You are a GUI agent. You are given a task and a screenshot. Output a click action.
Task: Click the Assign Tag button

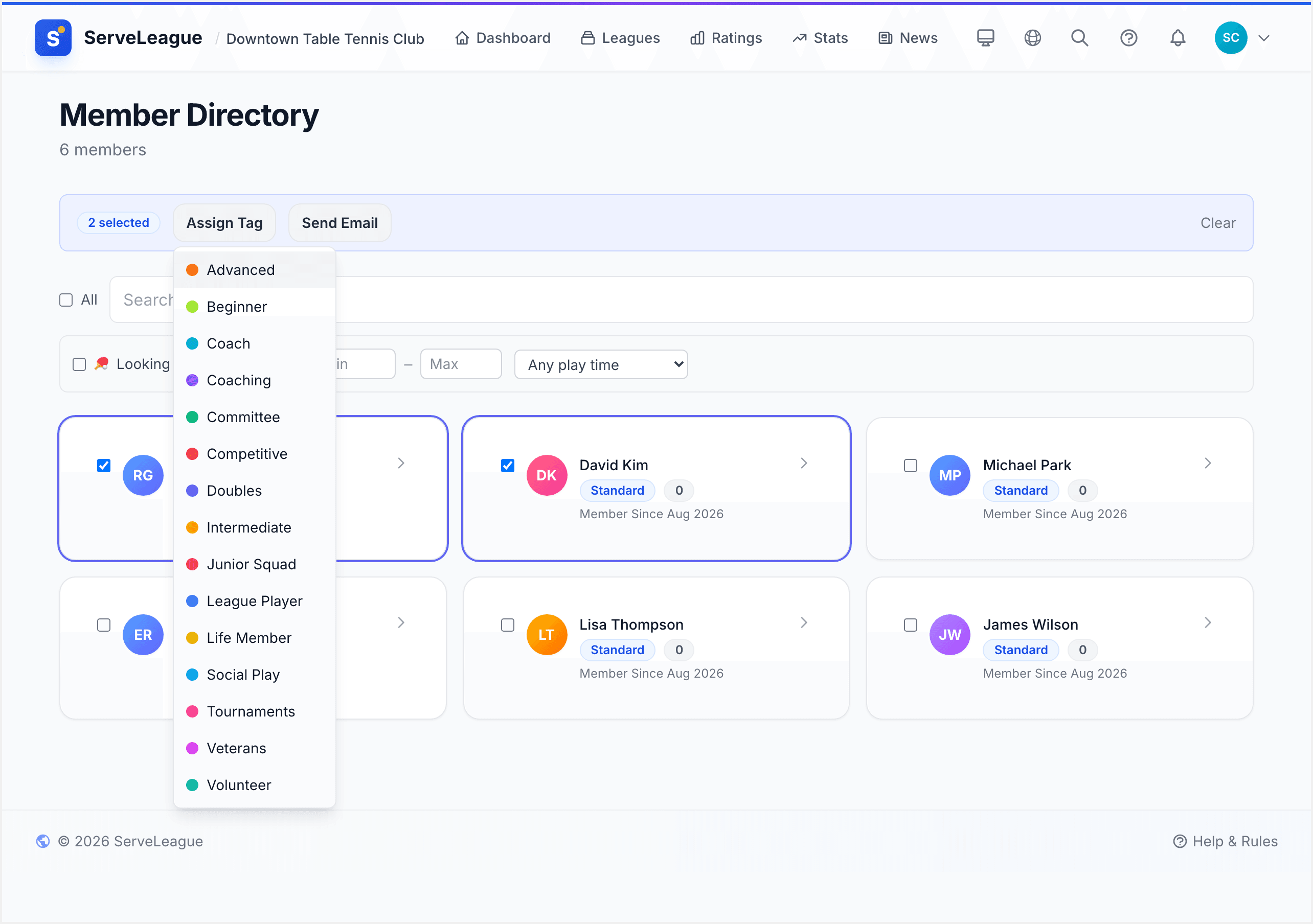pyautogui.click(x=224, y=223)
